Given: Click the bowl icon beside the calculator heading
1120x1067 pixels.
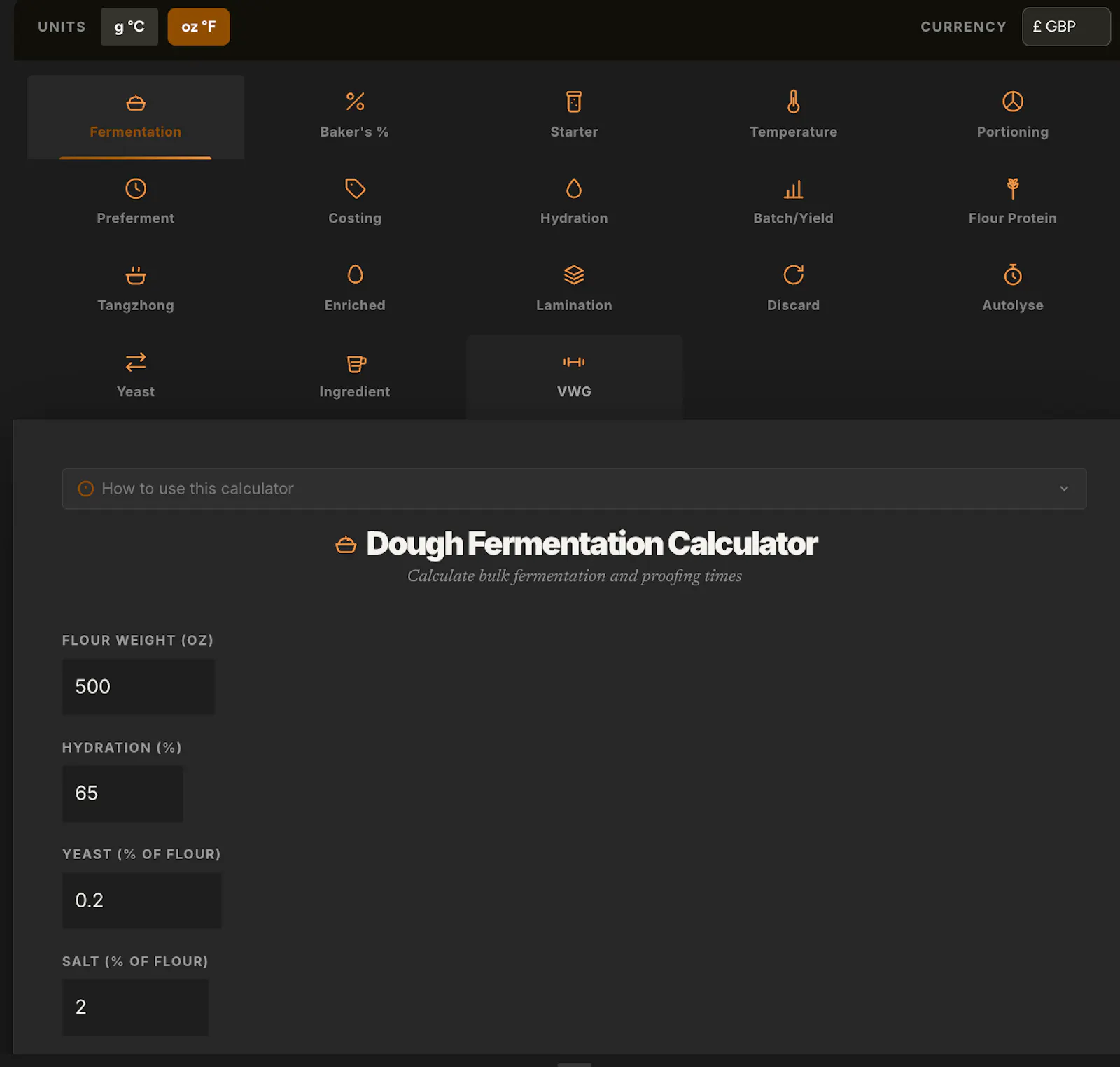Looking at the screenshot, I should coord(346,545).
